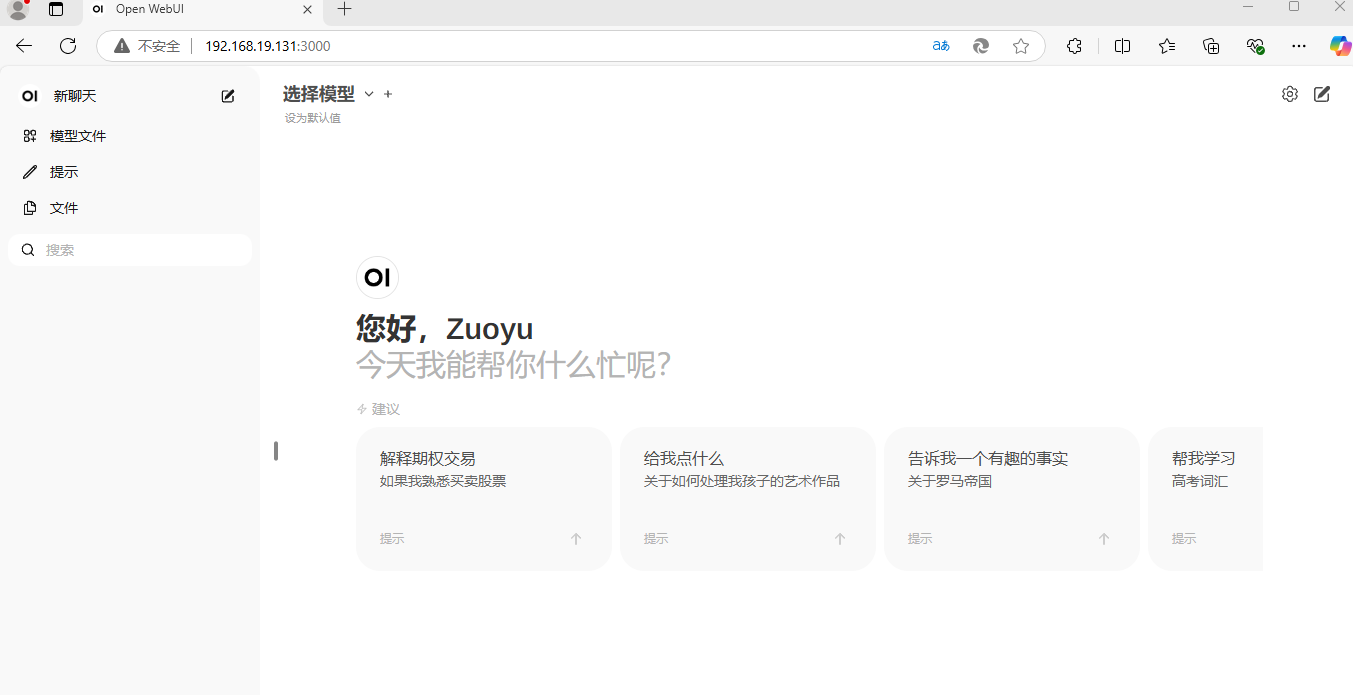1353x695 pixels.
Task: Click the sidebar collapse handle
Action: (x=276, y=451)
